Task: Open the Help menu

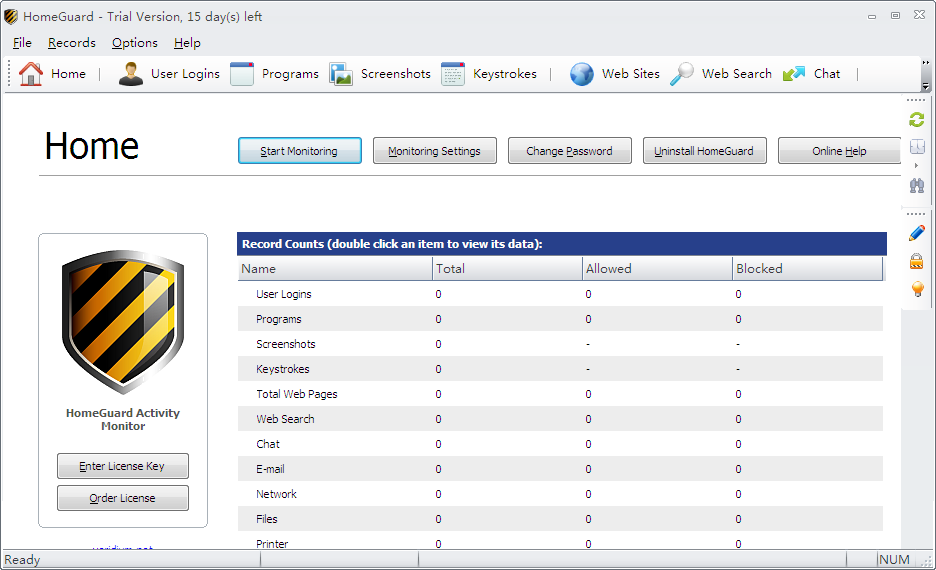Action: (187, 43)
